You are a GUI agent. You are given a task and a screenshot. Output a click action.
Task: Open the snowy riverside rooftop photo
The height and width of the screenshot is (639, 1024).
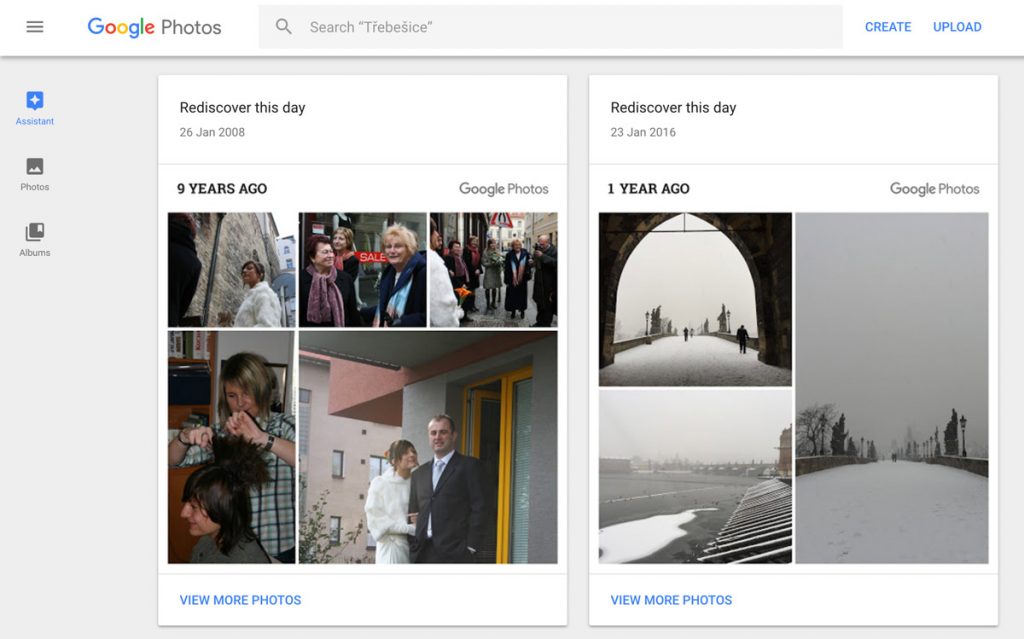695,476
